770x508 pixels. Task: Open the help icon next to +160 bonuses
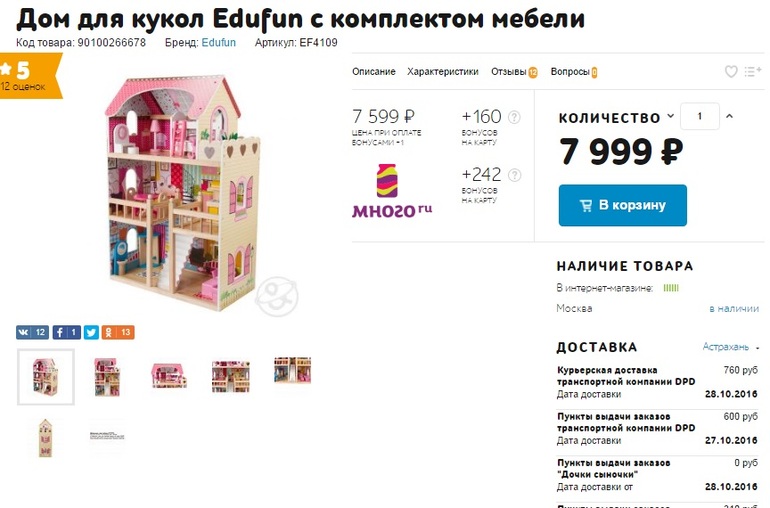(x=514, y=117)
